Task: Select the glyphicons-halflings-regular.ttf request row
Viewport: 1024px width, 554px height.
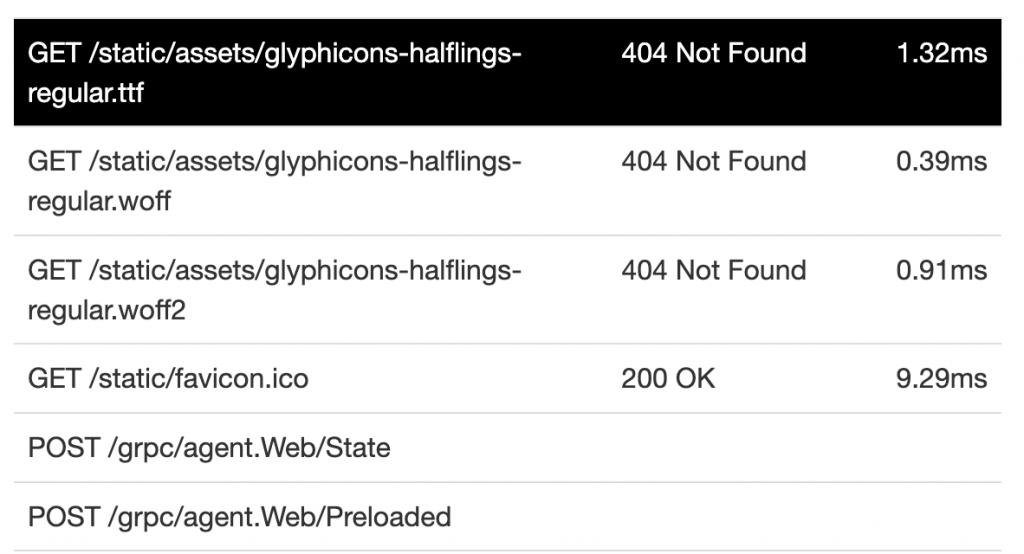Action: 507,72
